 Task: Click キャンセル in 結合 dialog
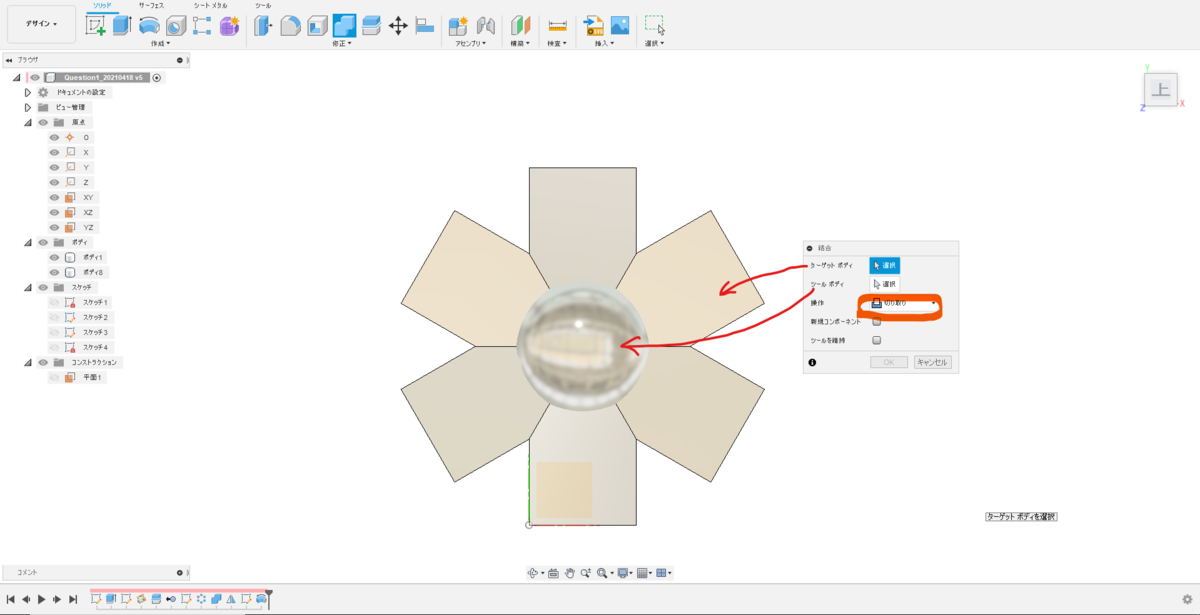coord(932,362)
